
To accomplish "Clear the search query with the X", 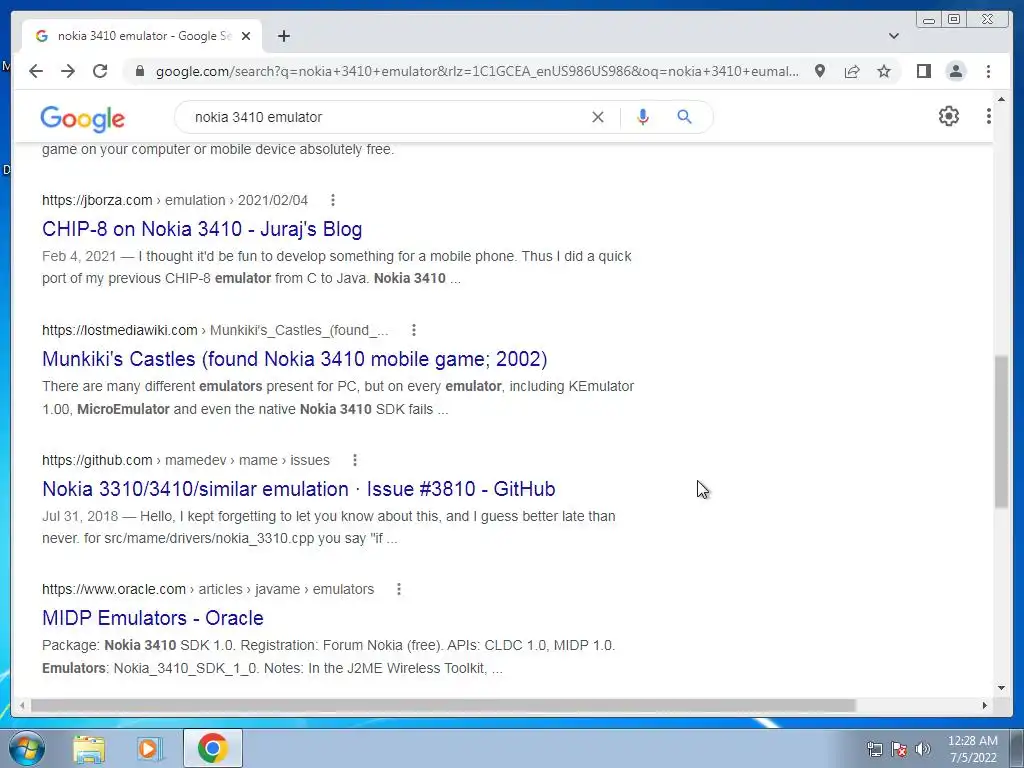I will (598, 117).
